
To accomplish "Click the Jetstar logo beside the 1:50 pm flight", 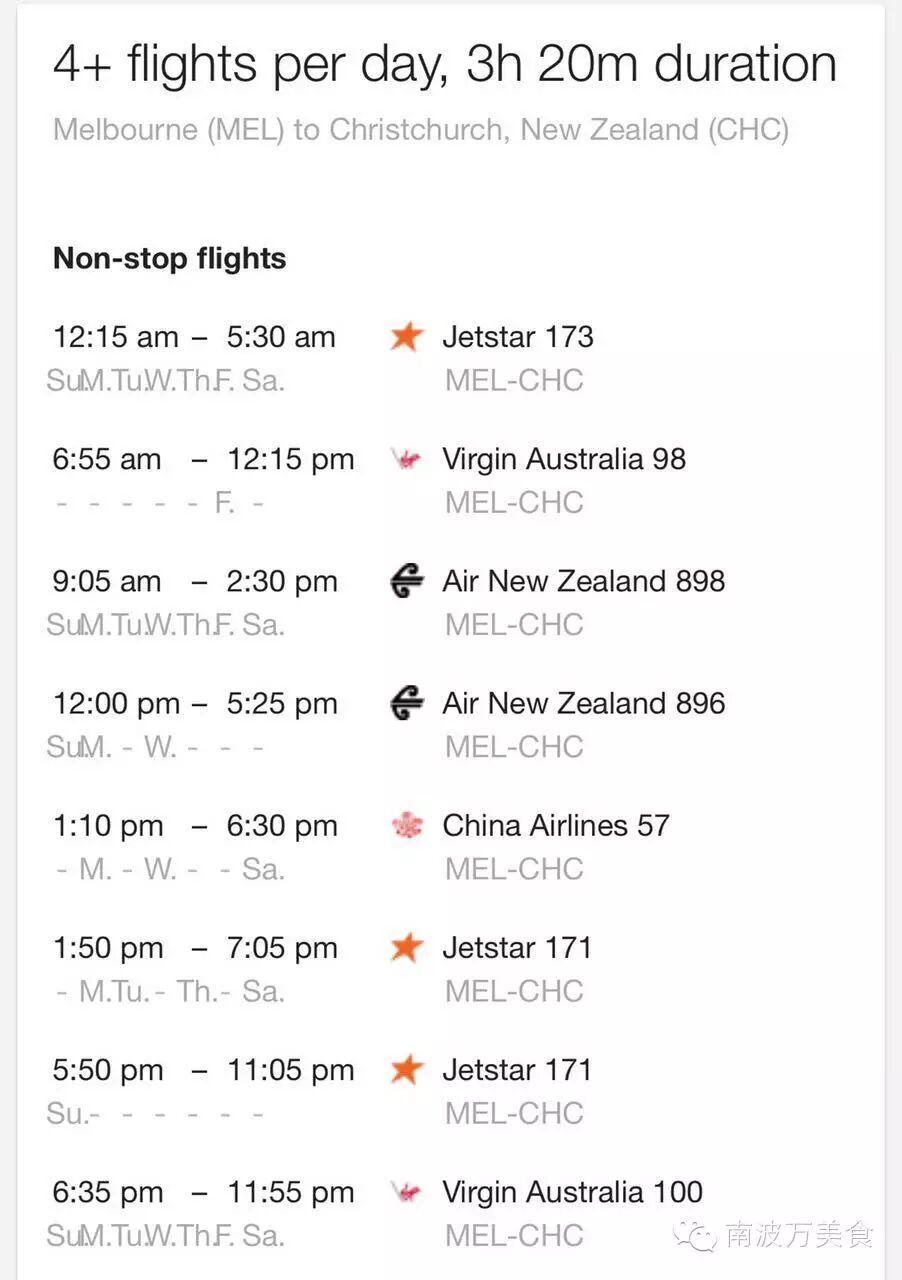I will [x=406, y=947].
